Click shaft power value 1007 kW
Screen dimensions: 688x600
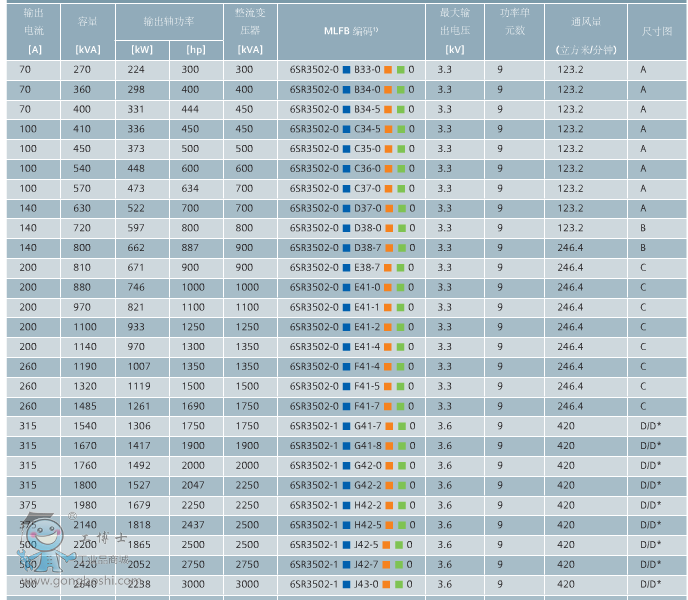pyautogui.click(x=139, y=366)
